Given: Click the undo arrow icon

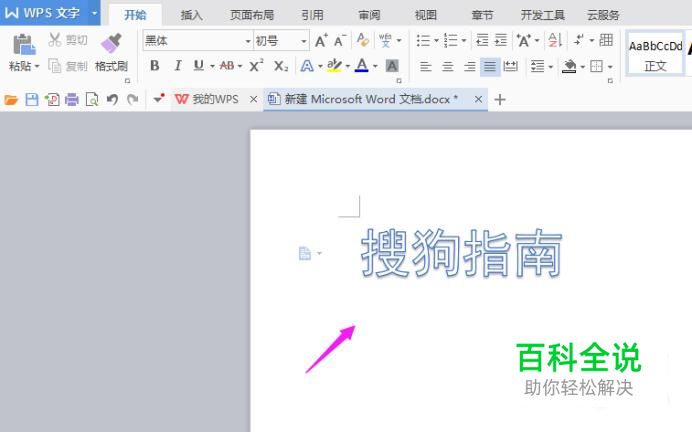Looking at the screenshot, I should tap(112, 99).
